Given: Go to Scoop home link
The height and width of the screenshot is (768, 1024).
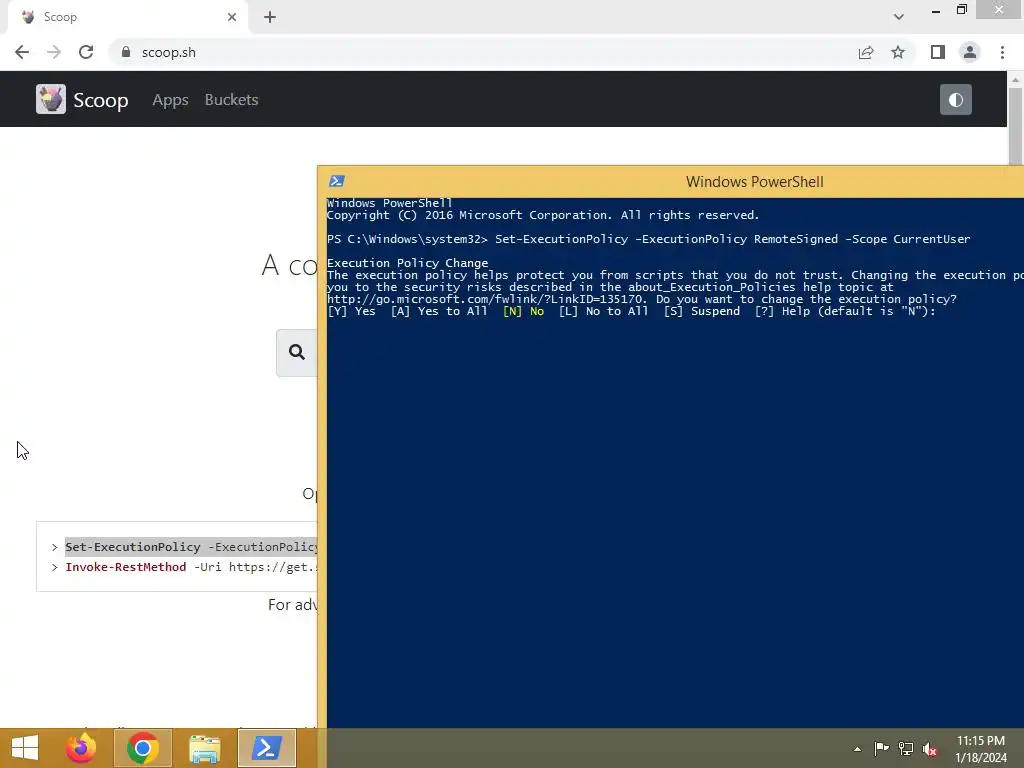Looking at the screenshot, I should tap(101, 100).
